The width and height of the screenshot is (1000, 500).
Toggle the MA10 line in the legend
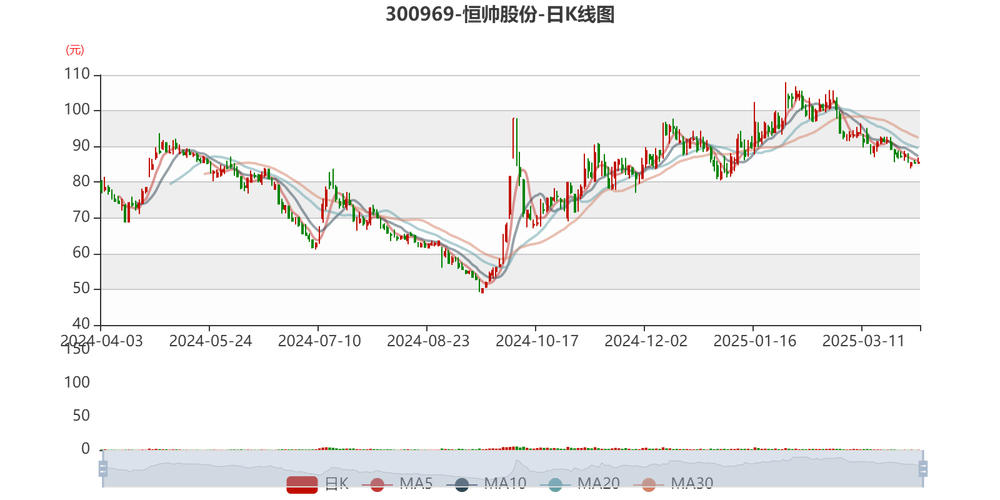point(487,484)
